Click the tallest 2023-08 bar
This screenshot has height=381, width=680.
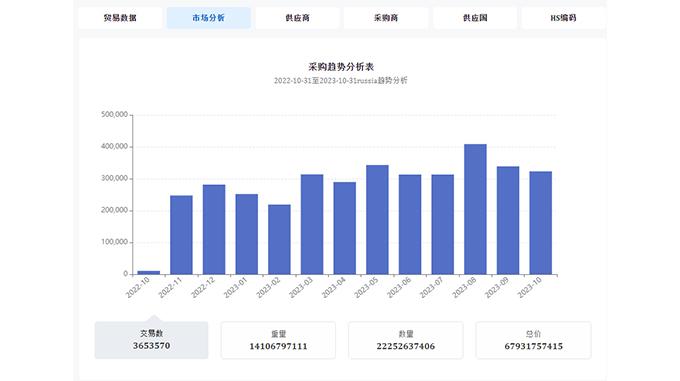[475, 209]
